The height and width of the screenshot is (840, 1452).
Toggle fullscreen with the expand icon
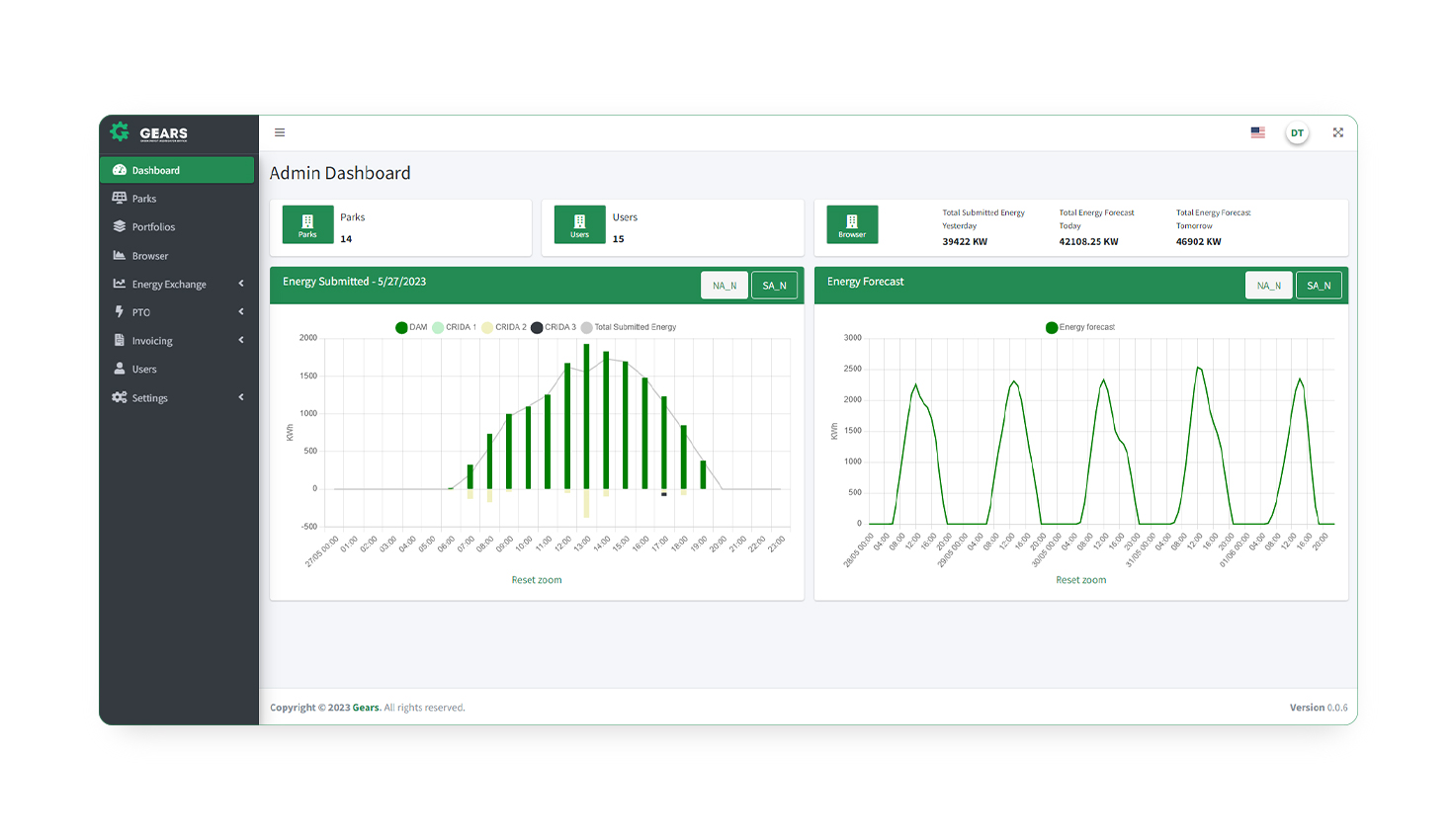[x=1337, y=132]
